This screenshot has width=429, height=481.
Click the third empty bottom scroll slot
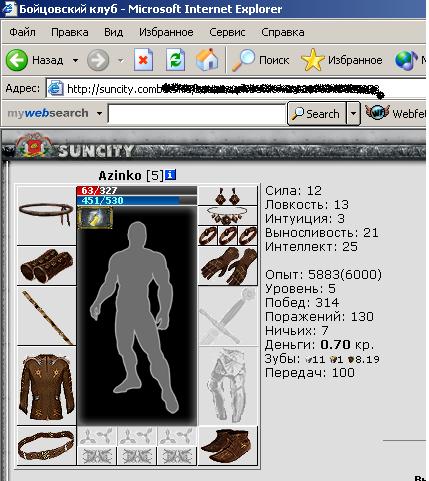click(177, 455)
